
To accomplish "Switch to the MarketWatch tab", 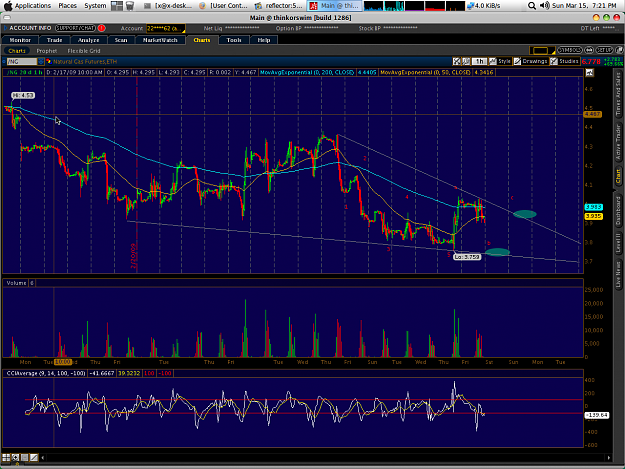I will 160,40.
